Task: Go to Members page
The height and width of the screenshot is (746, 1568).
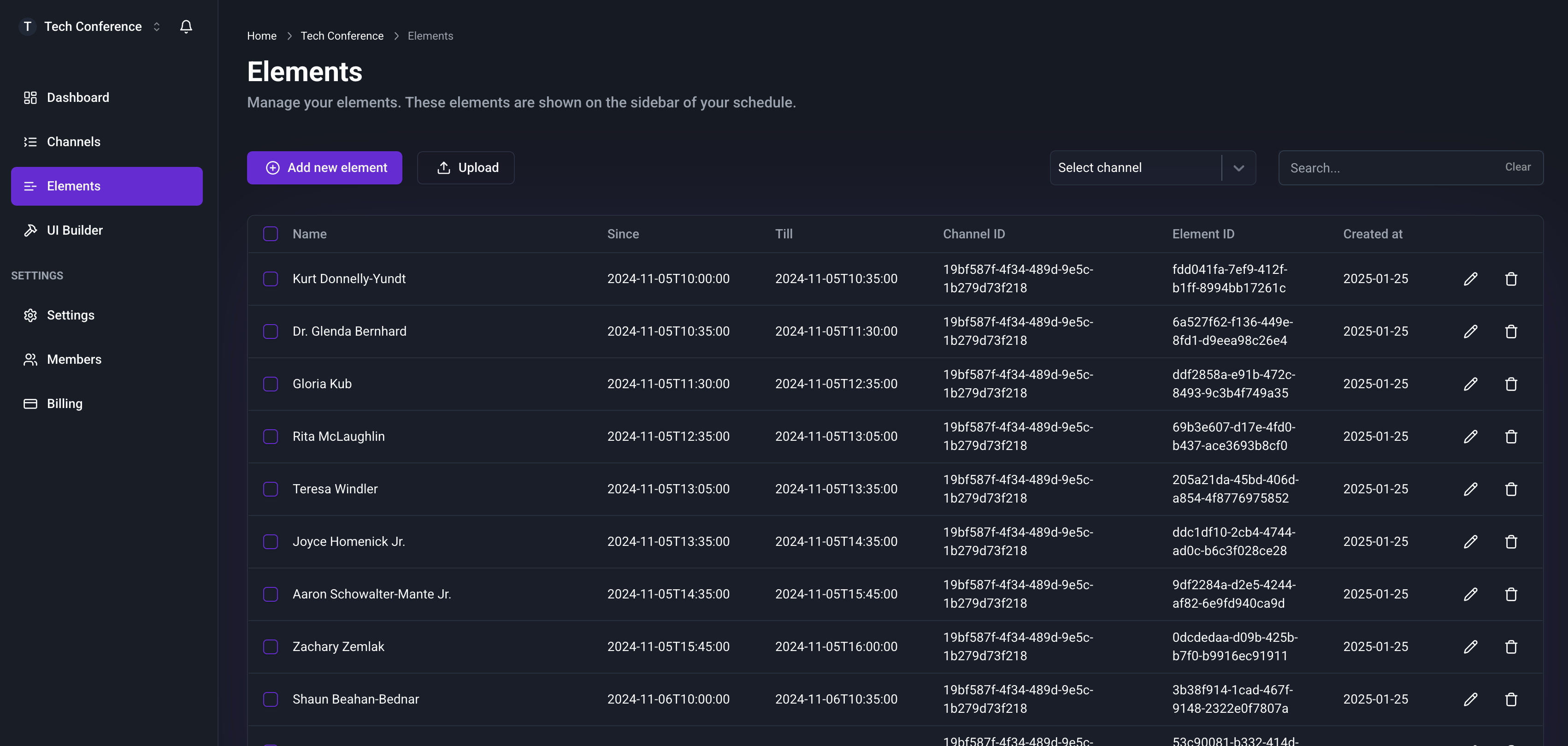Action: point(106,359)
